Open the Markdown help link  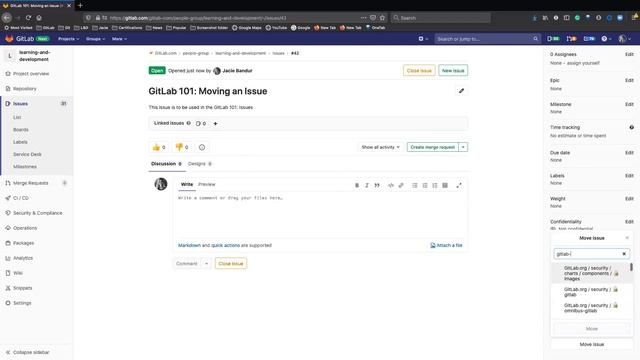[x=189, y=245]
